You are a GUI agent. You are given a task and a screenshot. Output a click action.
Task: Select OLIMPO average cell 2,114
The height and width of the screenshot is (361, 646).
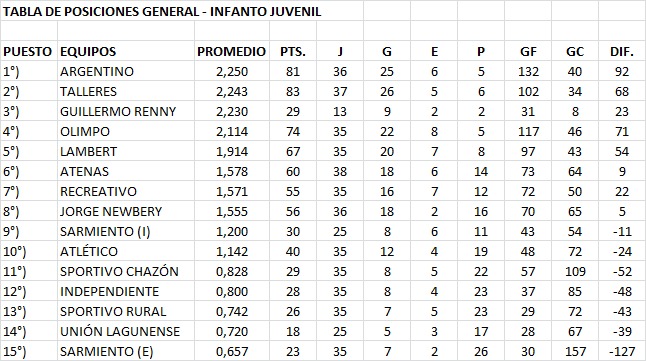(x=232, y=131)
